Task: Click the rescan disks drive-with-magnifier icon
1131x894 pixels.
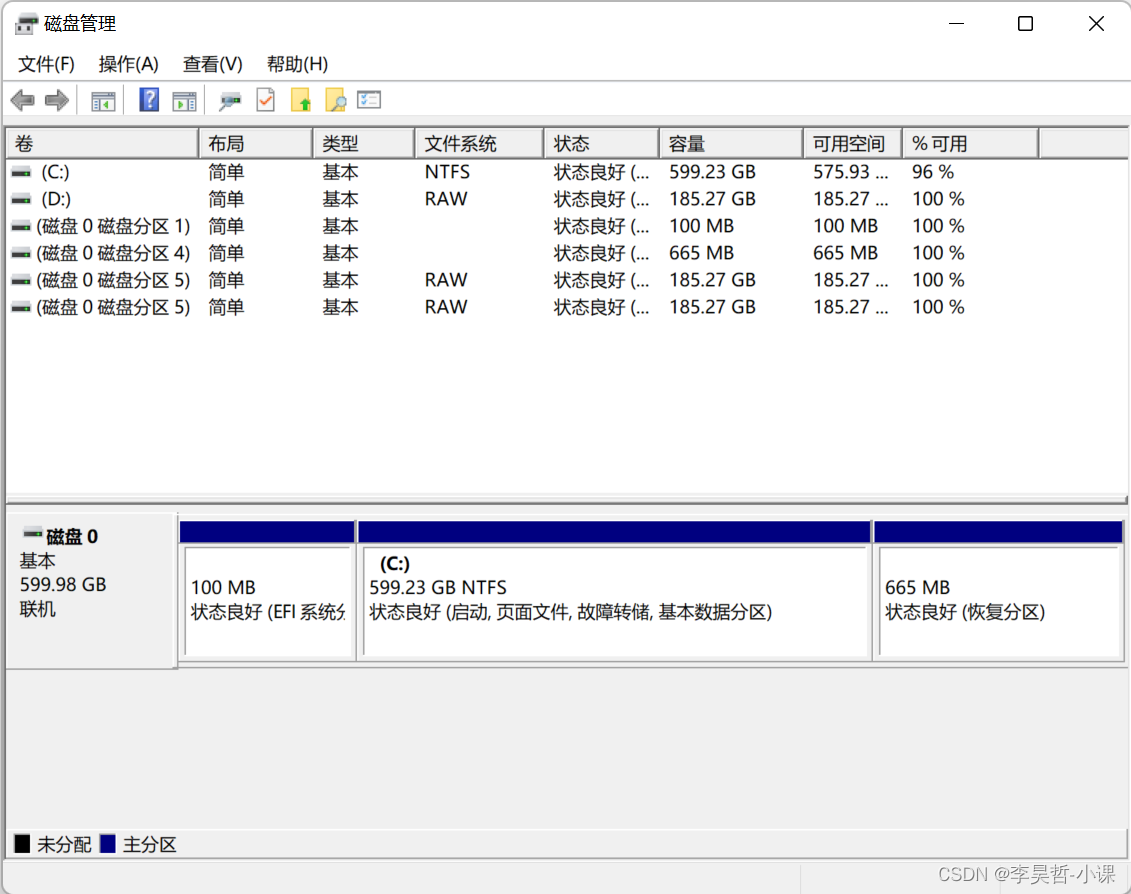Action: pos(229,100)
